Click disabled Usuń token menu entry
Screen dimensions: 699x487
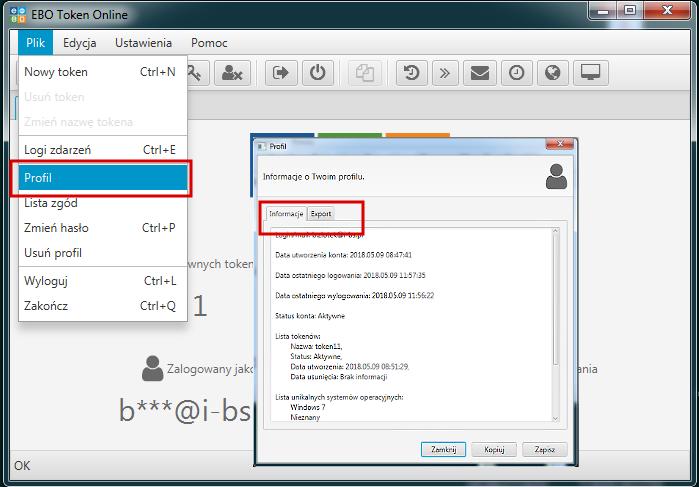(103, 97)
